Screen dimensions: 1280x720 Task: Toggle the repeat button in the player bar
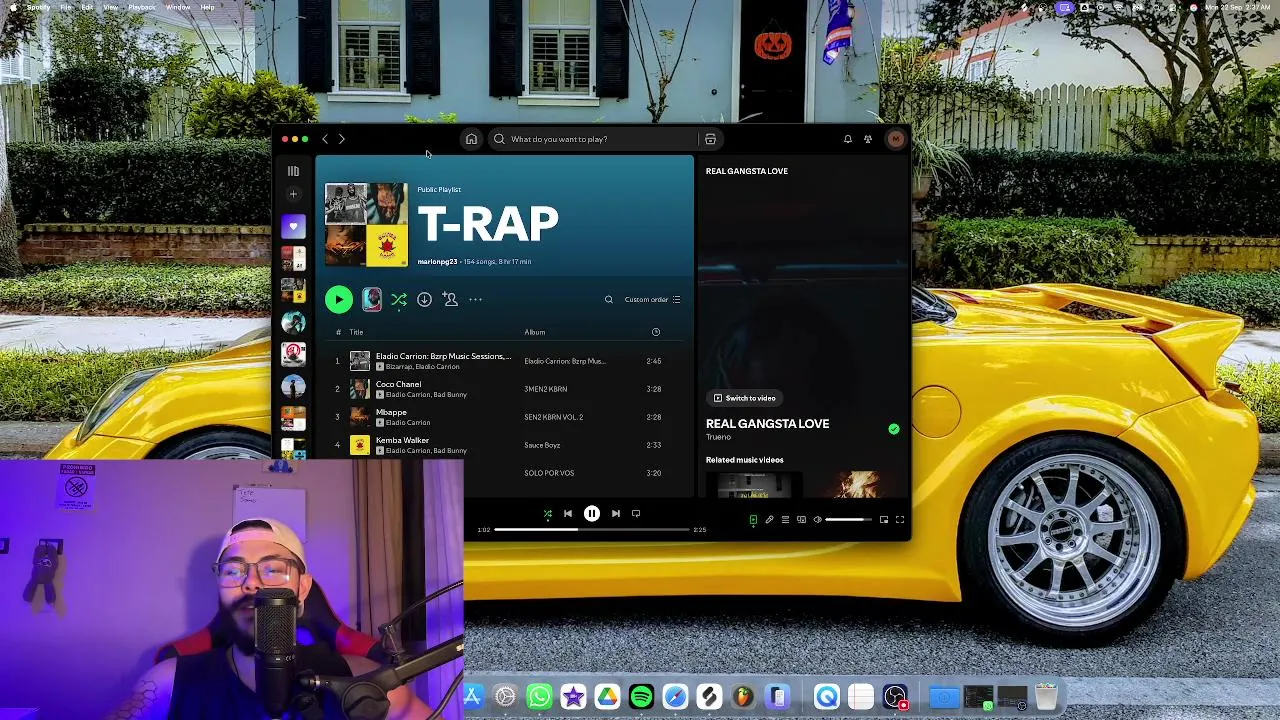click(635, 514)
